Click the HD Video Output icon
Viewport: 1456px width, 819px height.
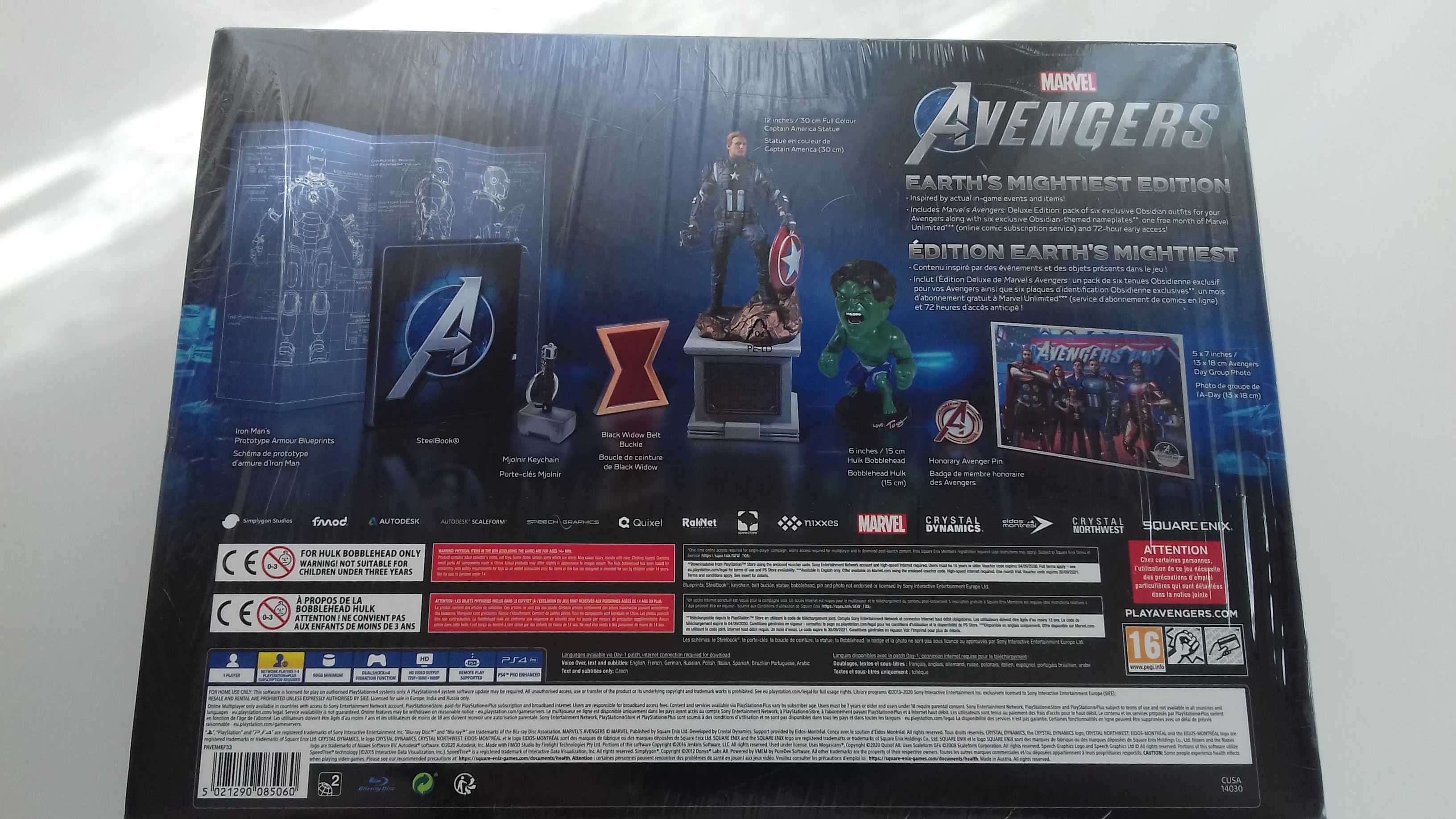(424, 667)
